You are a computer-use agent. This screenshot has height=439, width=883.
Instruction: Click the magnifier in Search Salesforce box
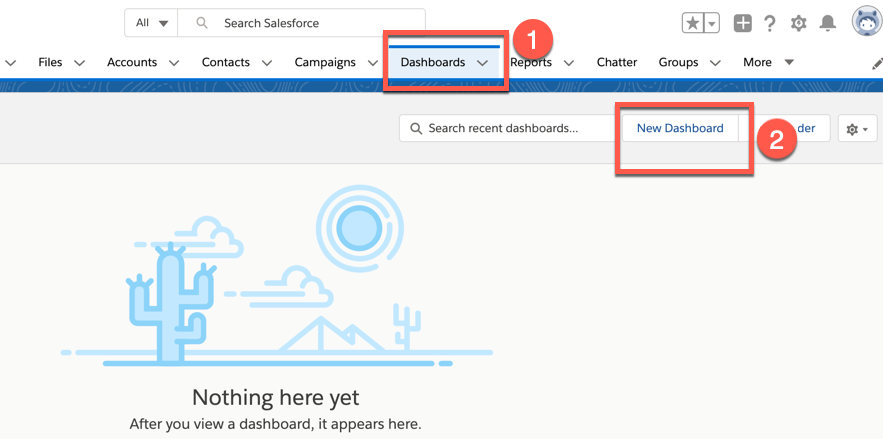[x=202, y=23]
